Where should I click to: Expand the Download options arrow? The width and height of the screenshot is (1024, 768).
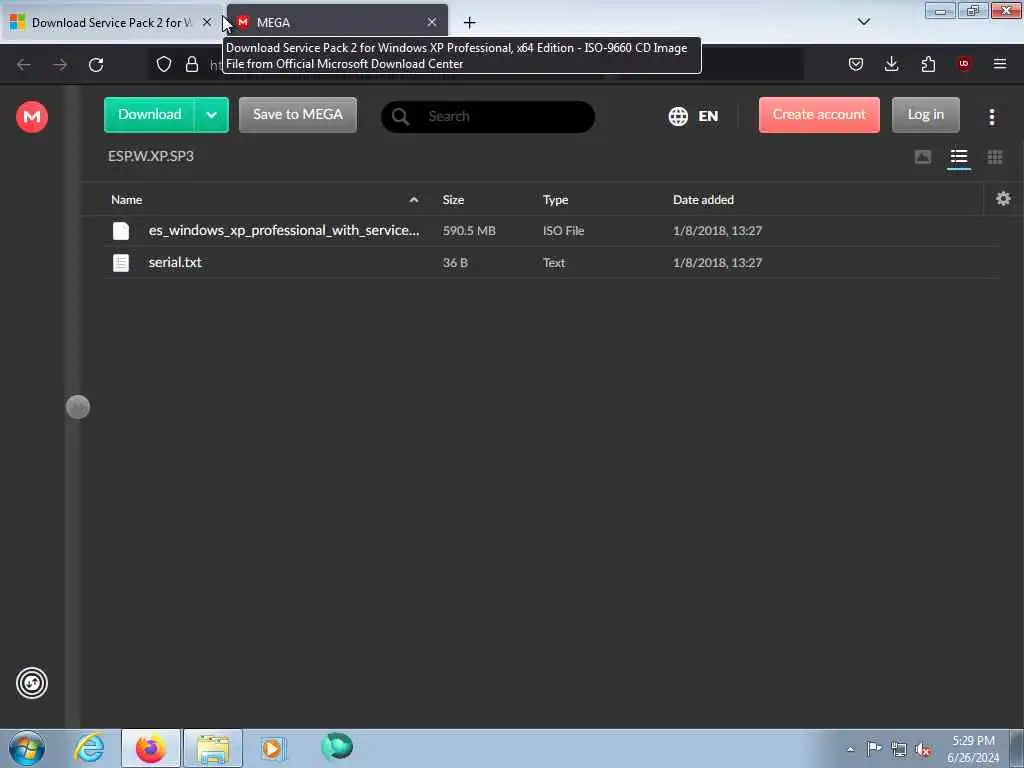[x=211, y=115]
